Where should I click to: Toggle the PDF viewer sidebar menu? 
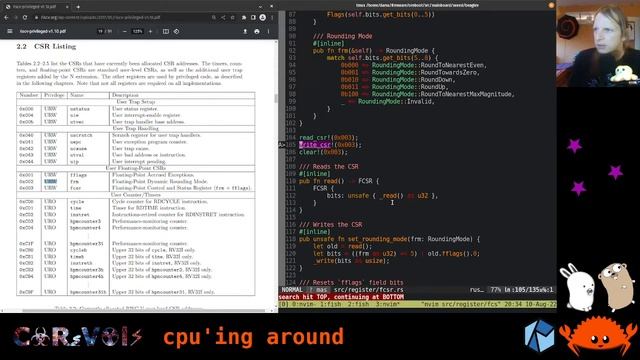tap(10, 31)
